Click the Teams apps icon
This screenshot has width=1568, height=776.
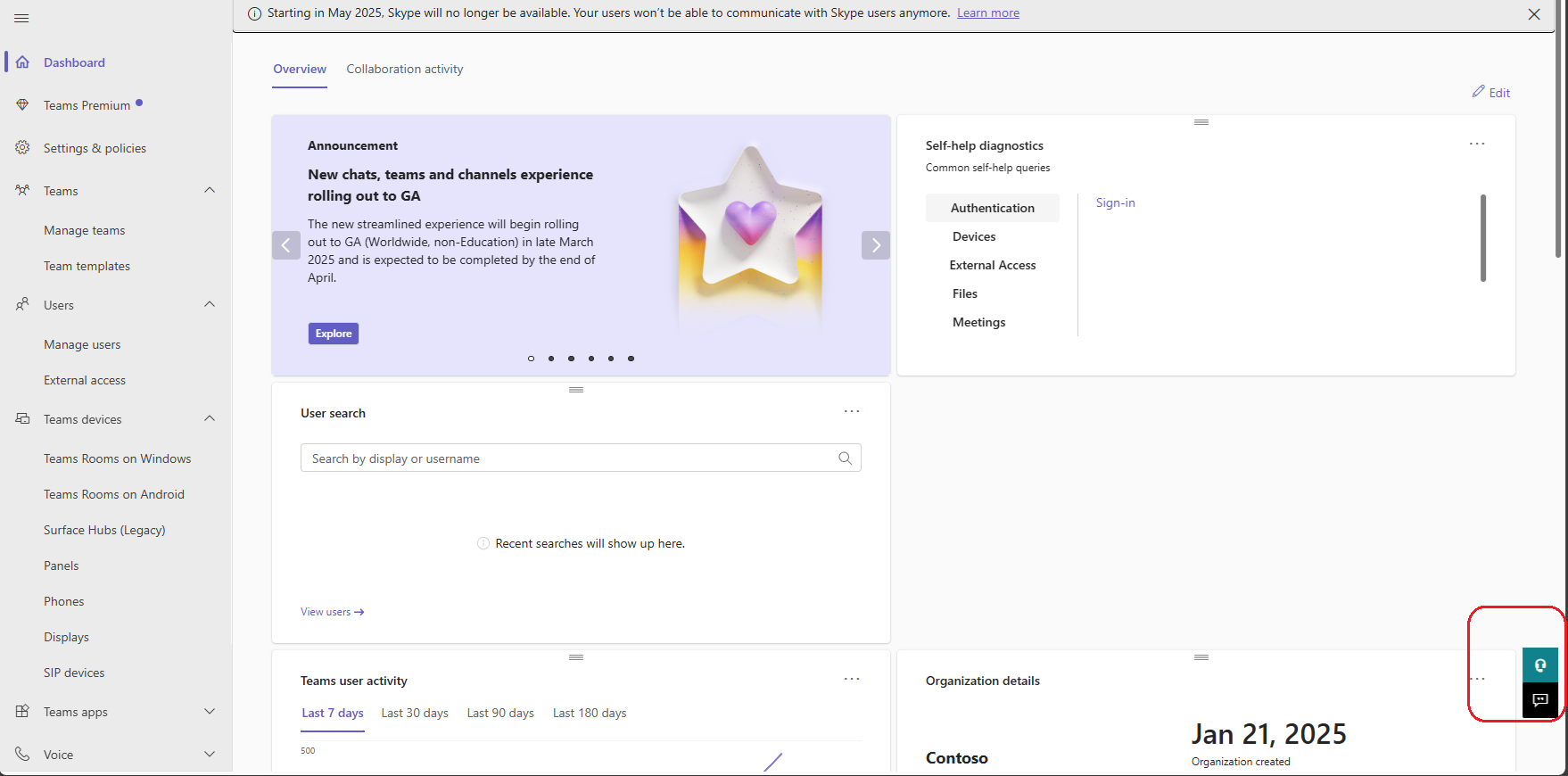point(22,712)
